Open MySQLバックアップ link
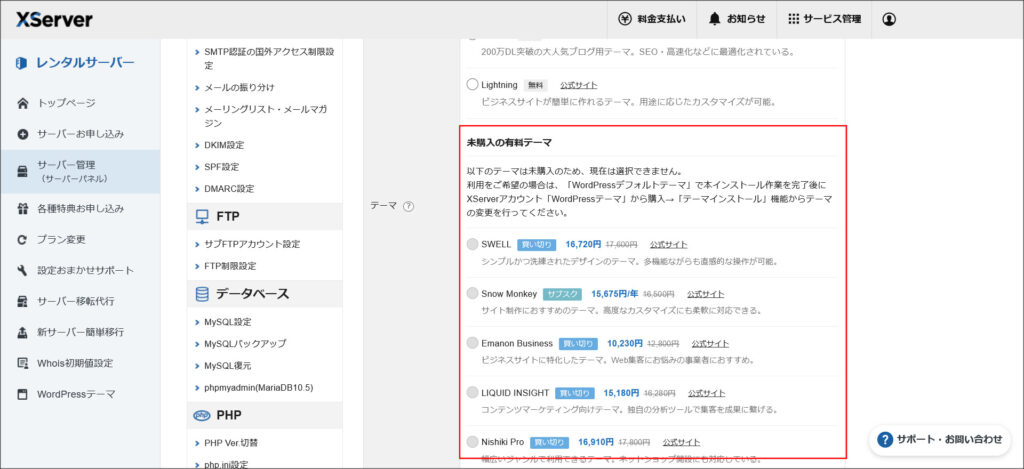 245,344
